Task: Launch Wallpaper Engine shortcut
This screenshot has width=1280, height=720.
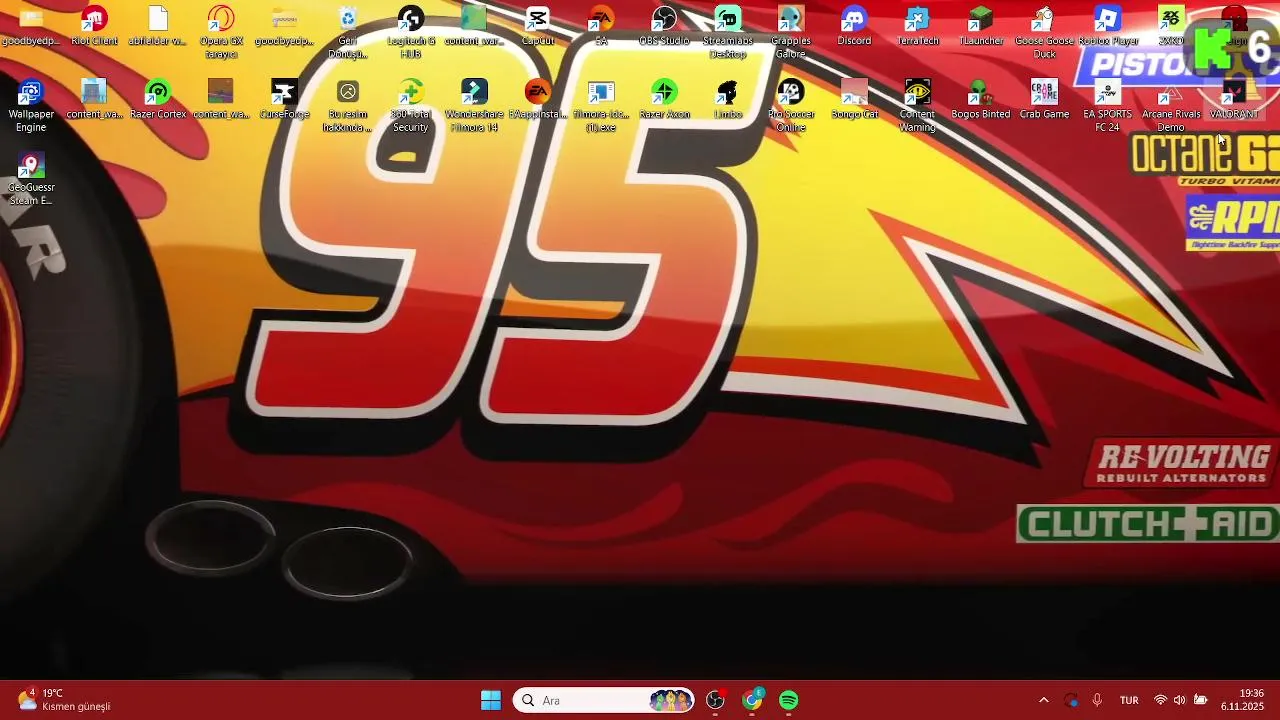Action: [x=31, y=106]
